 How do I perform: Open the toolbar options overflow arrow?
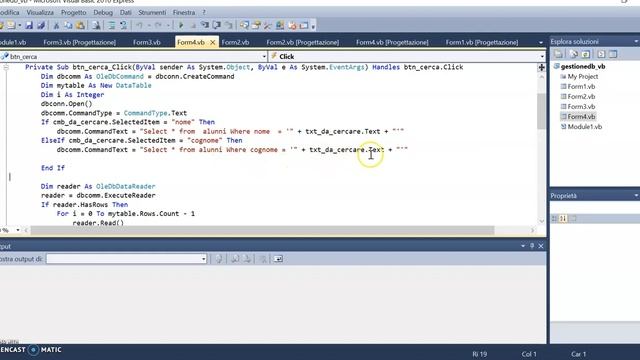(313, 27)
